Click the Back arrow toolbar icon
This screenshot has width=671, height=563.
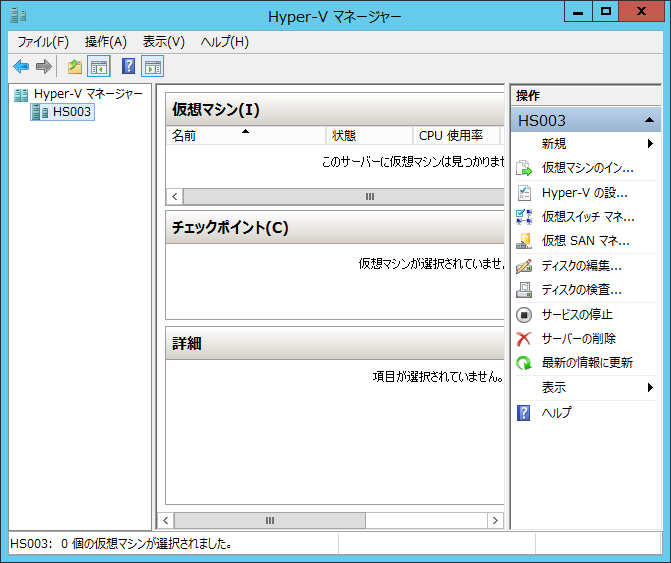point(21,66)
